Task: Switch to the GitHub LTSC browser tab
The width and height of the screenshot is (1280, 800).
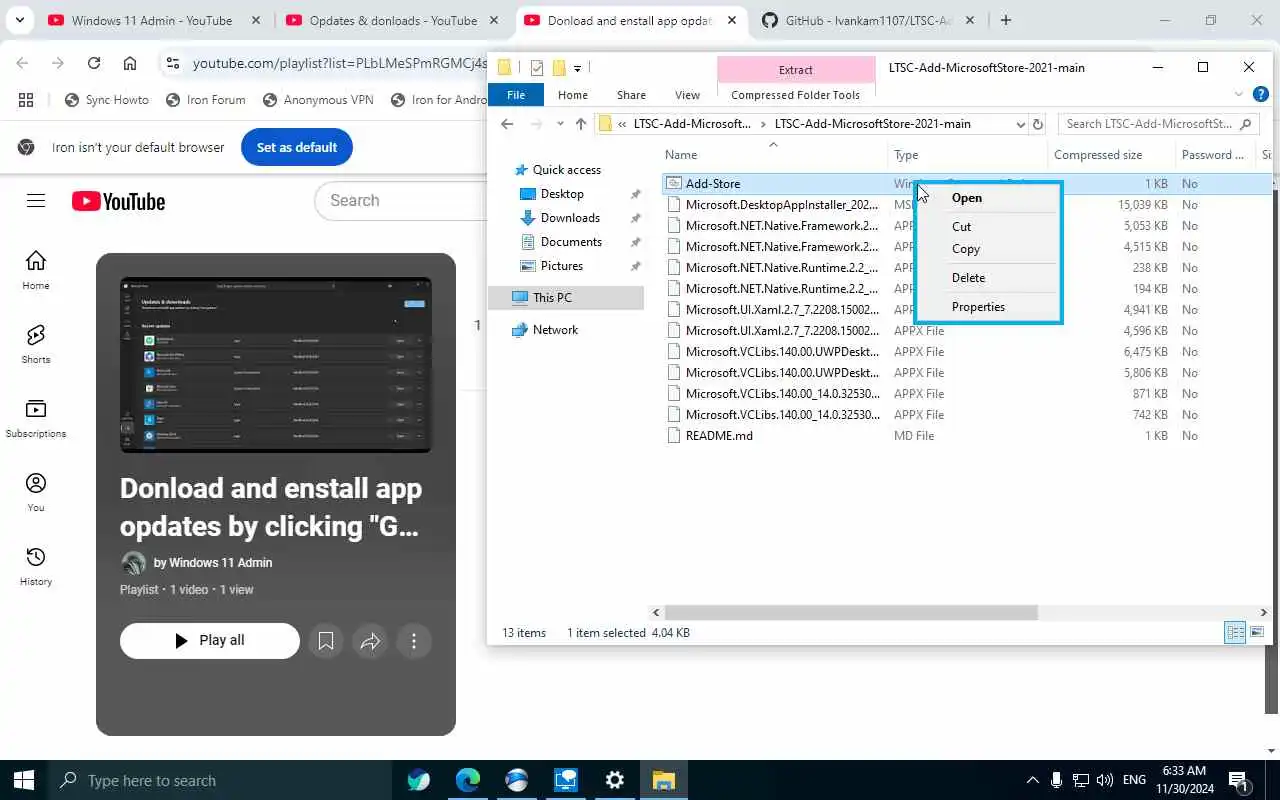Action: [x=866, y=20]
